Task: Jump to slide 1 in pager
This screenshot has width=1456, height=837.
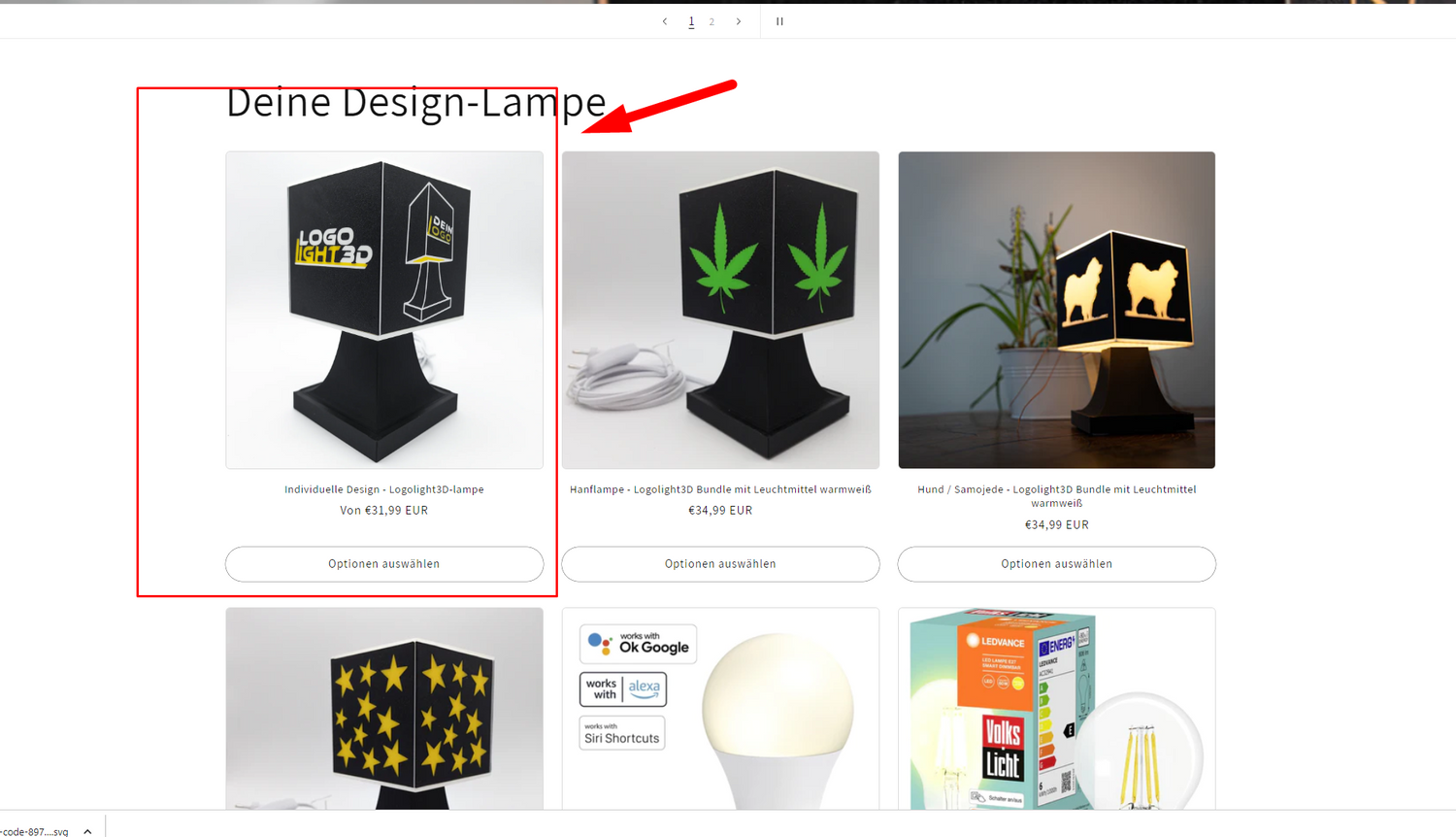Action: (691, 21)
